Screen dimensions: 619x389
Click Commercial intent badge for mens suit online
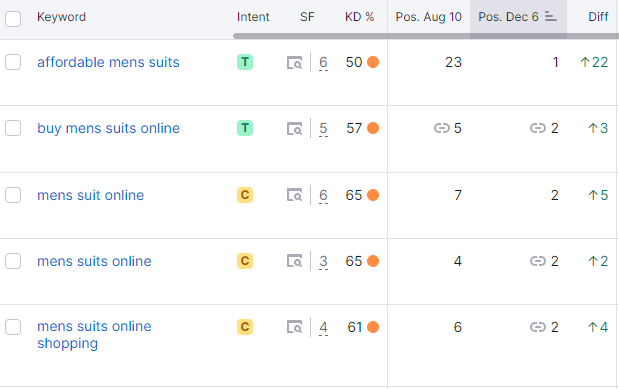[x=245, y=195]
